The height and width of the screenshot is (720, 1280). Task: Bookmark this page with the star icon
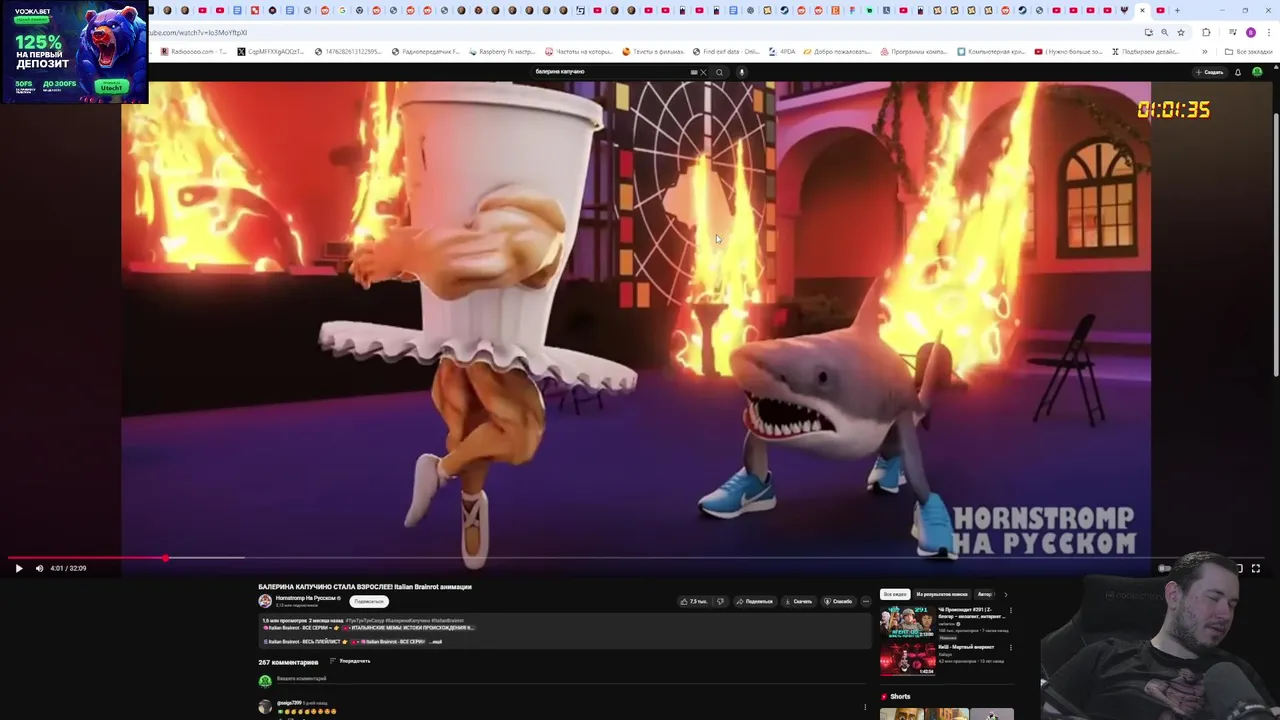pyautogui.click(x=1181, y=32)
